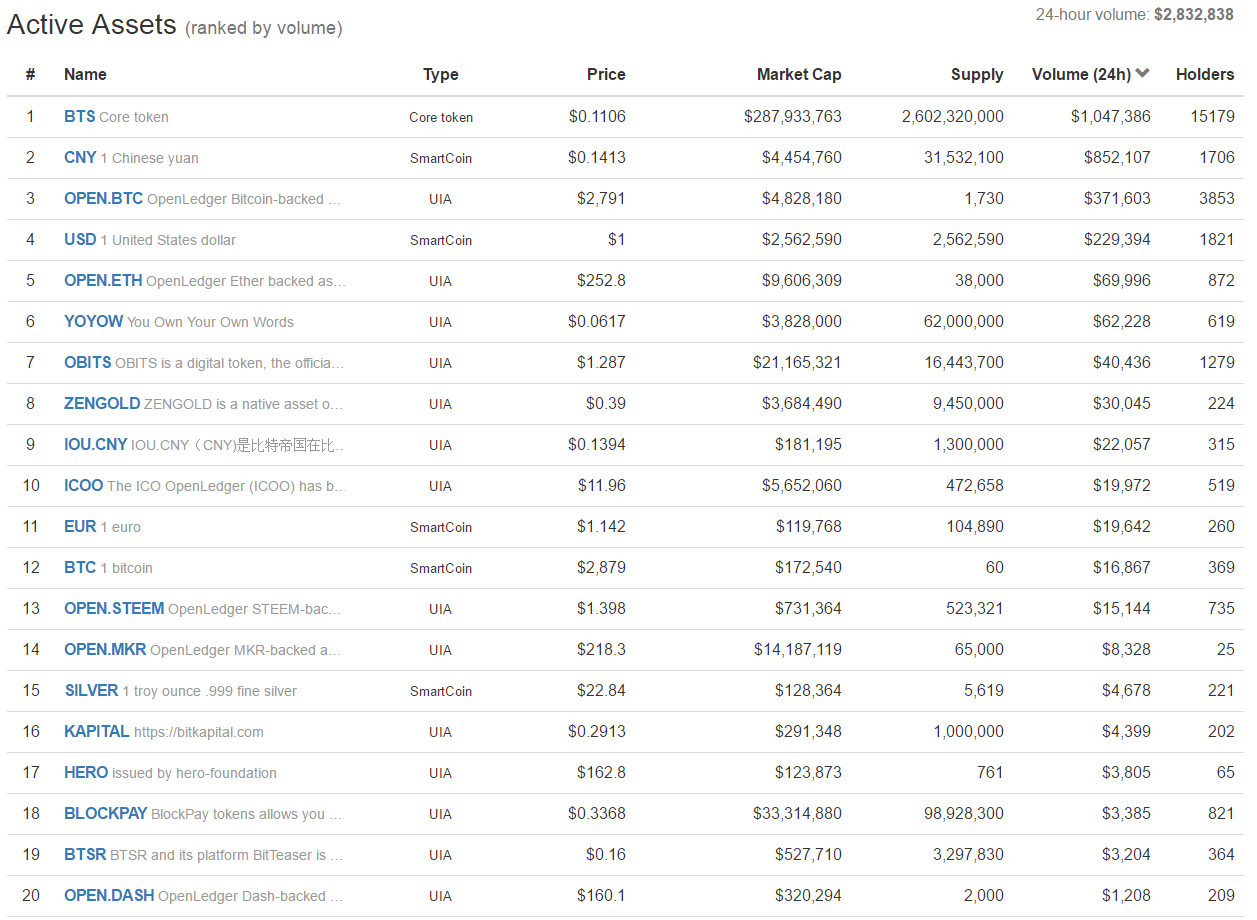The image size is (1257, 920).
Task: Sort by the Type column header
Action: point(441,75)
